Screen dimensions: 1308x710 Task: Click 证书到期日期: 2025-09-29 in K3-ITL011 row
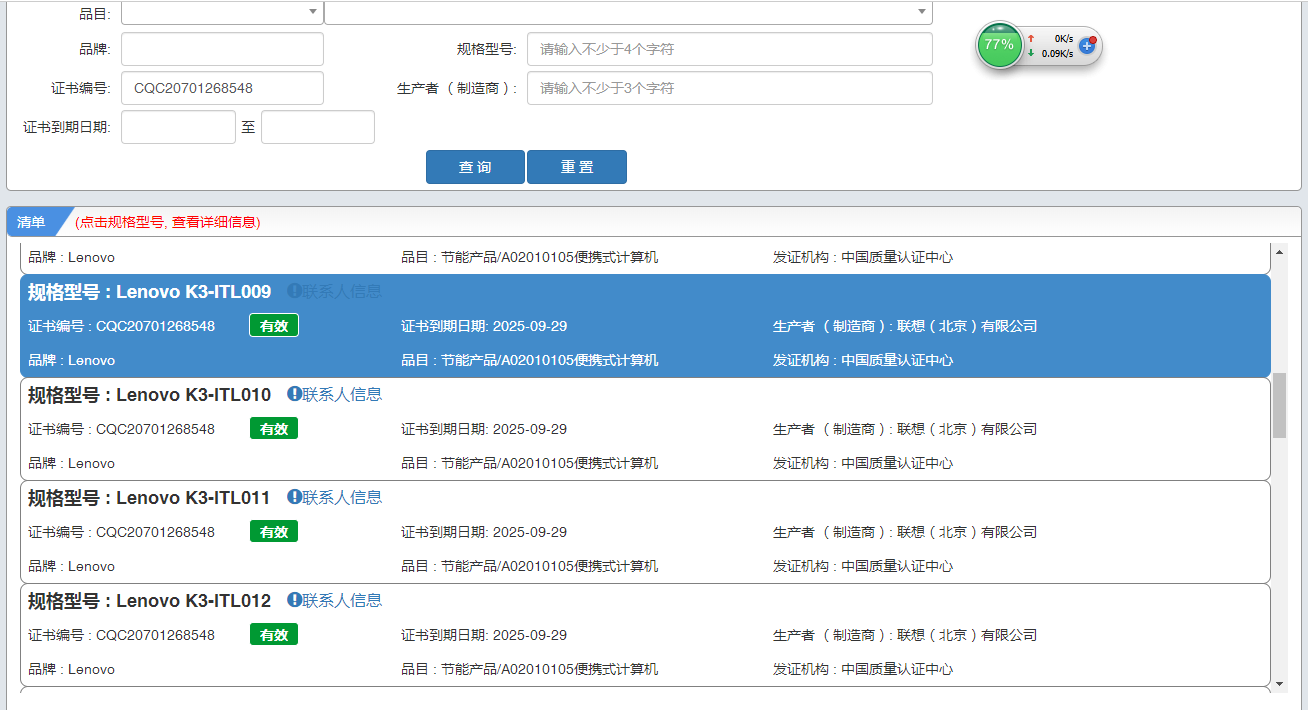pyautogui.click(x=484, y=532)
